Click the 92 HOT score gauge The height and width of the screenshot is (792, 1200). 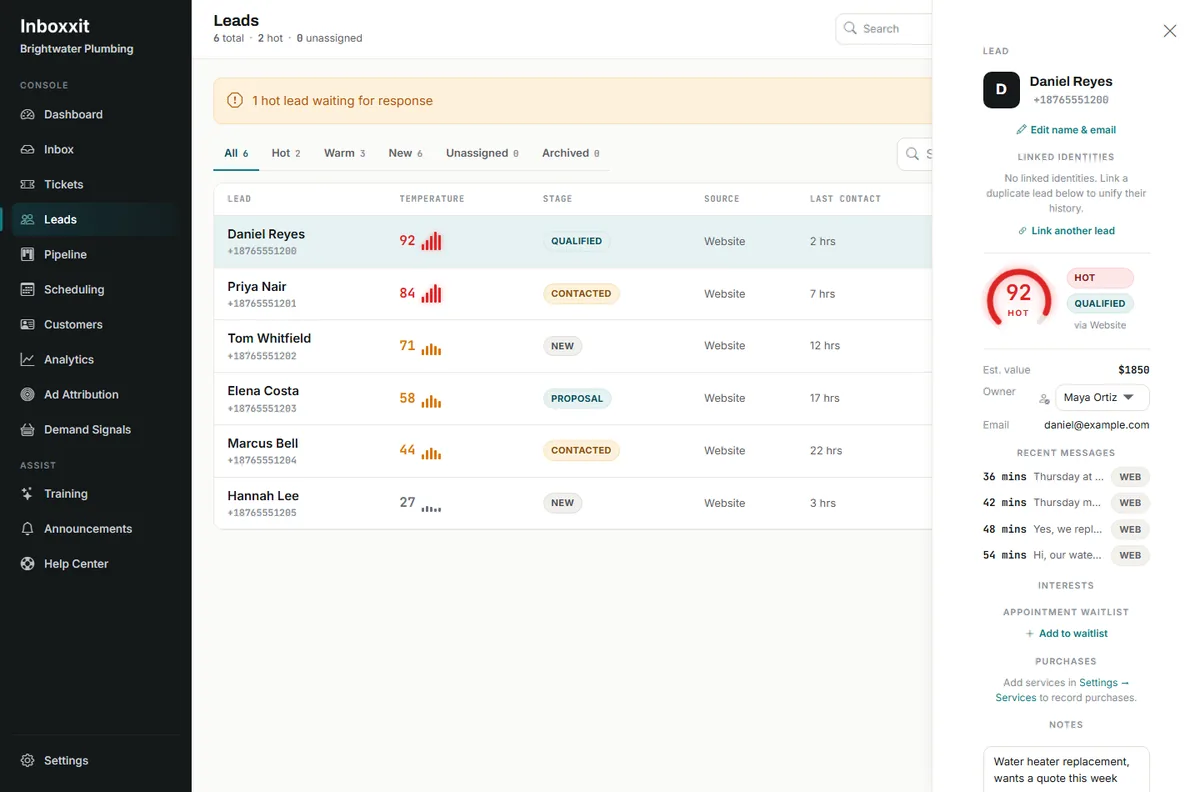1018,297
